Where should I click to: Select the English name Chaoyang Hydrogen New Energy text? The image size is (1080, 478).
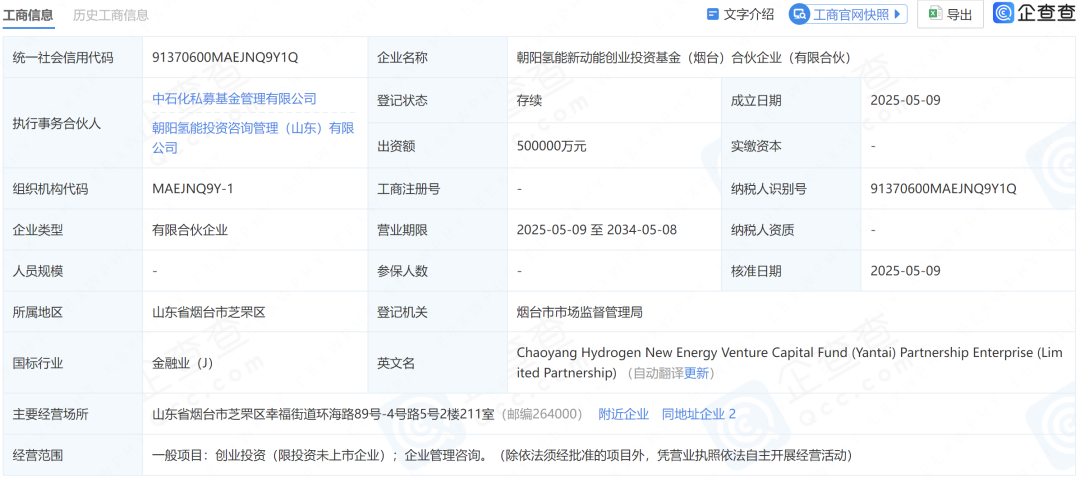click(x=789, y=363)
